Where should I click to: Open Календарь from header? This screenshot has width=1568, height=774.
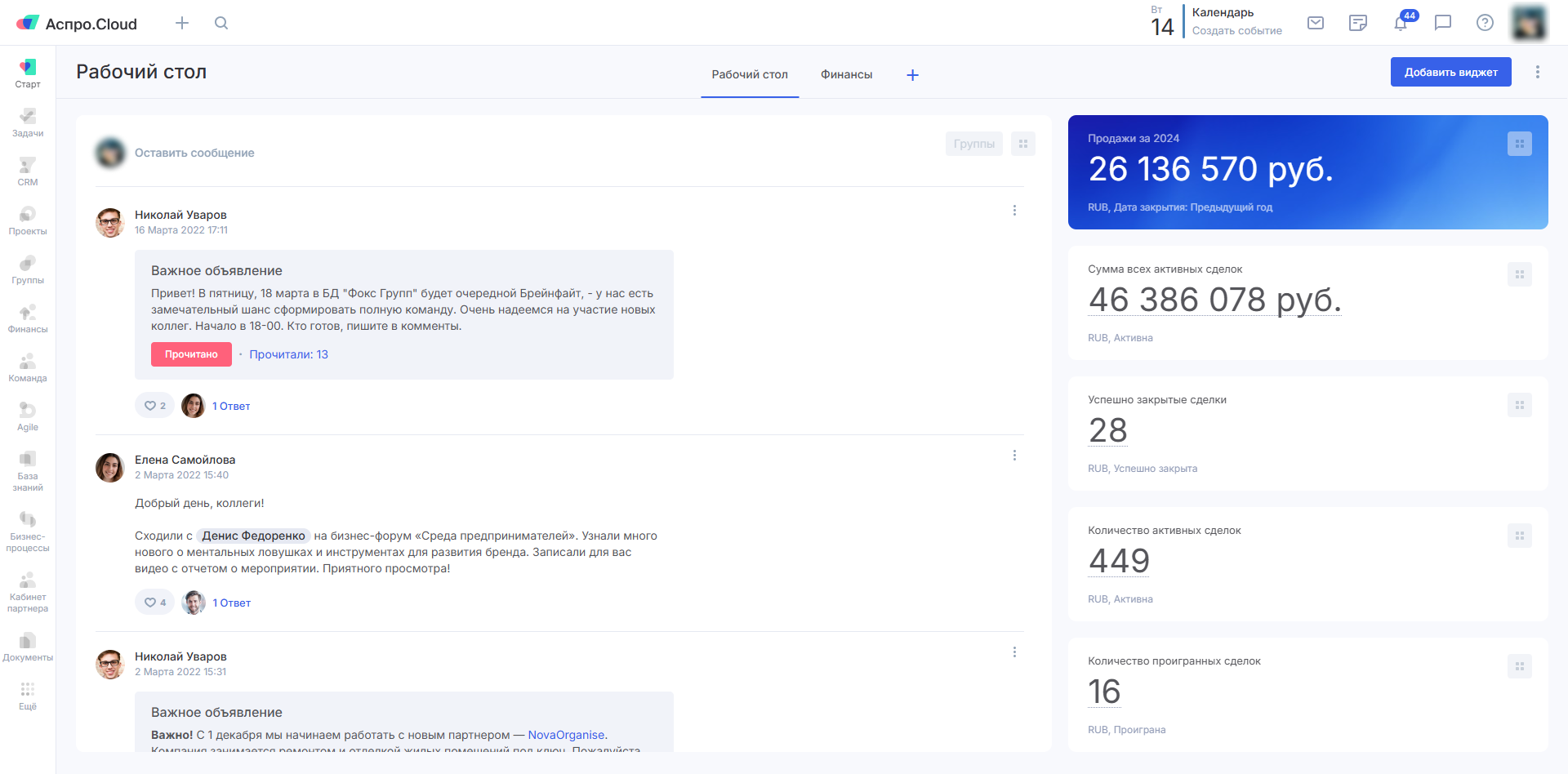click(1223, 12)
